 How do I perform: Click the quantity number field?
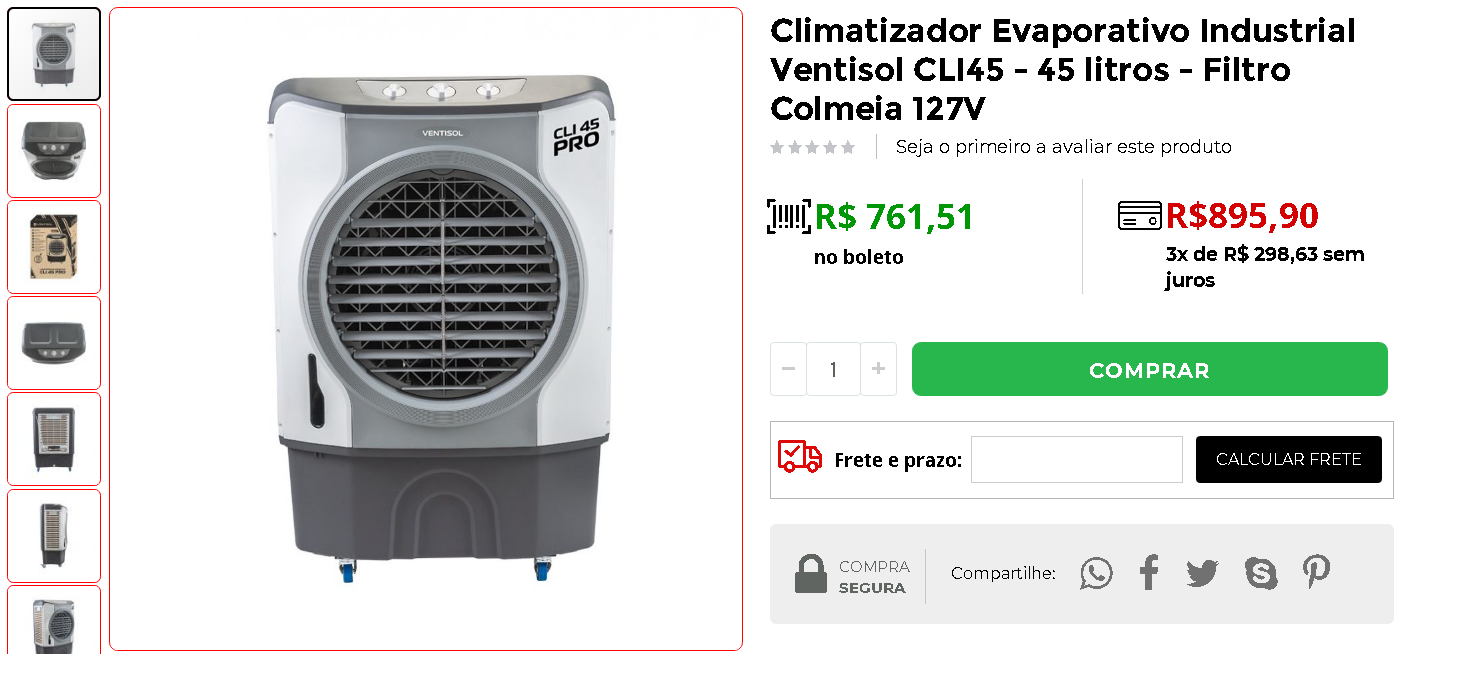[833, 369]
